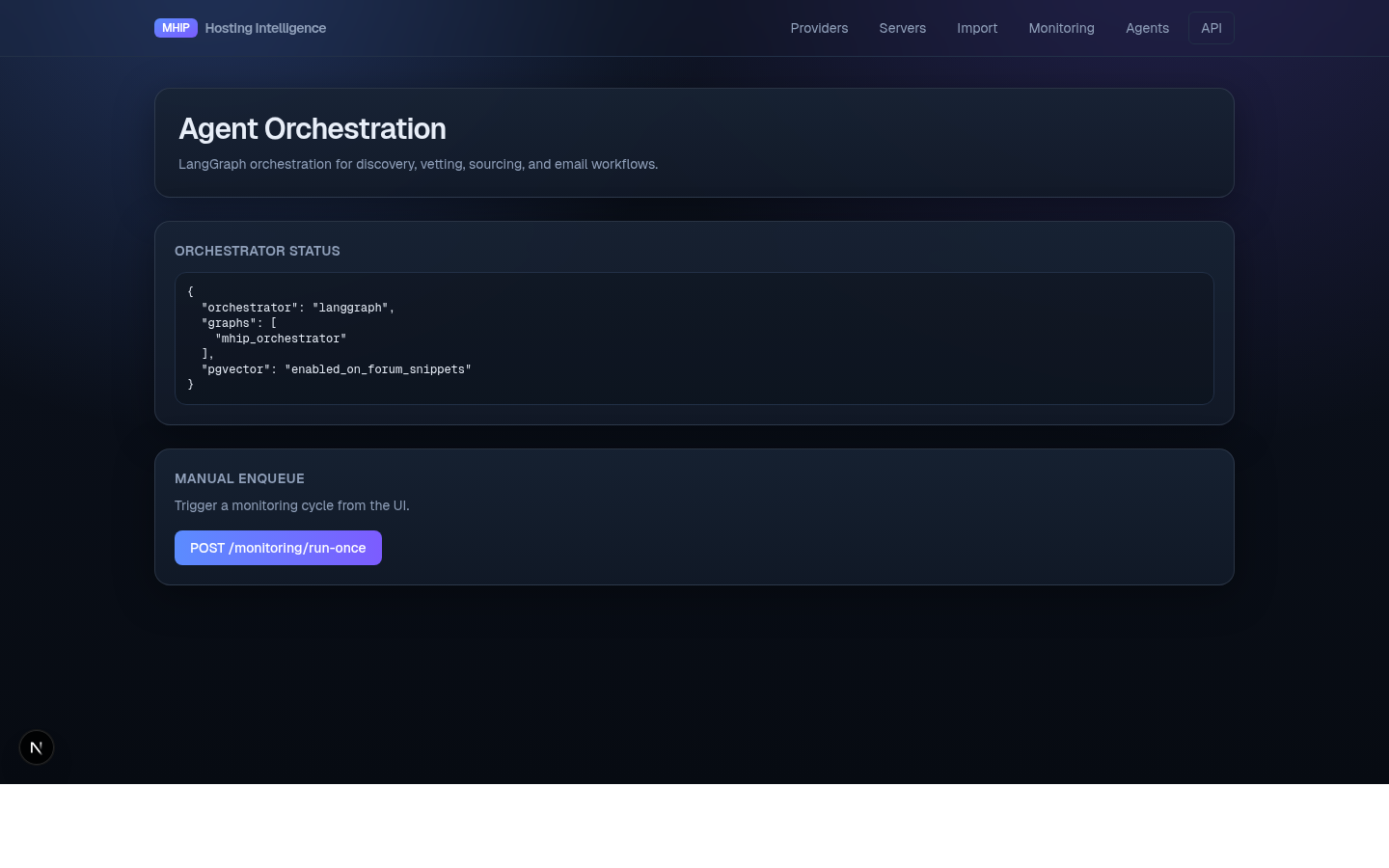Open the Next.js dev tools indicator
1389x868 pixels.
tap(37, 747)
